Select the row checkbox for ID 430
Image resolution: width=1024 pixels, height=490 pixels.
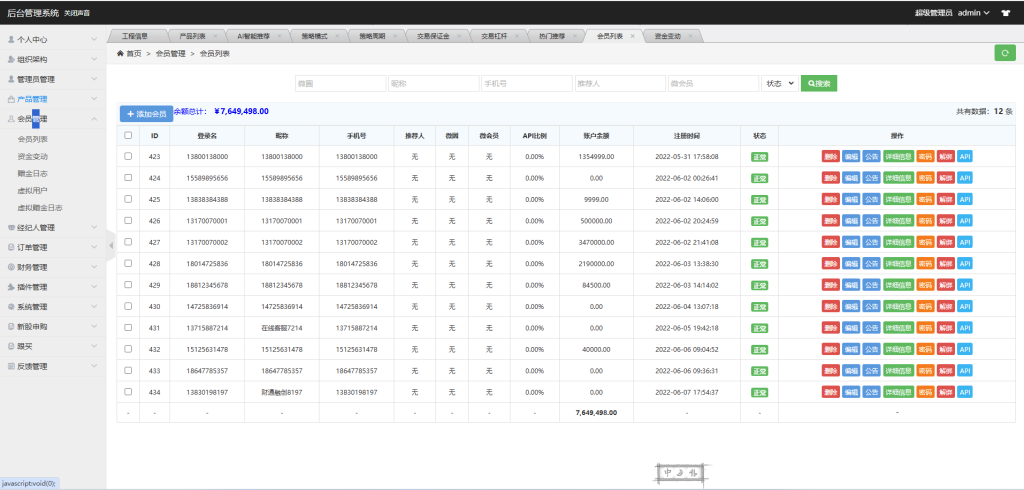pyautogui.click(x=127, y=306)
